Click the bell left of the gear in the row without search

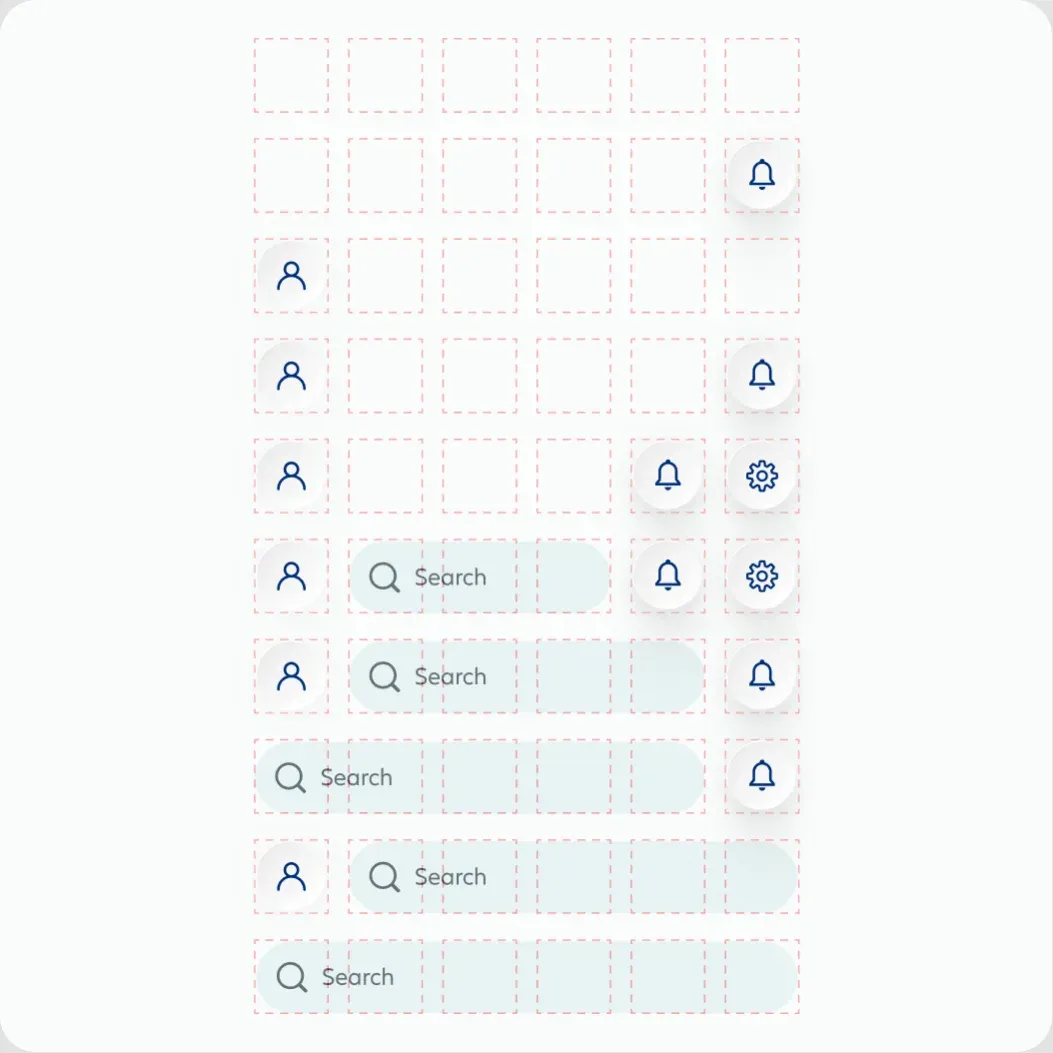coord(668,475)
